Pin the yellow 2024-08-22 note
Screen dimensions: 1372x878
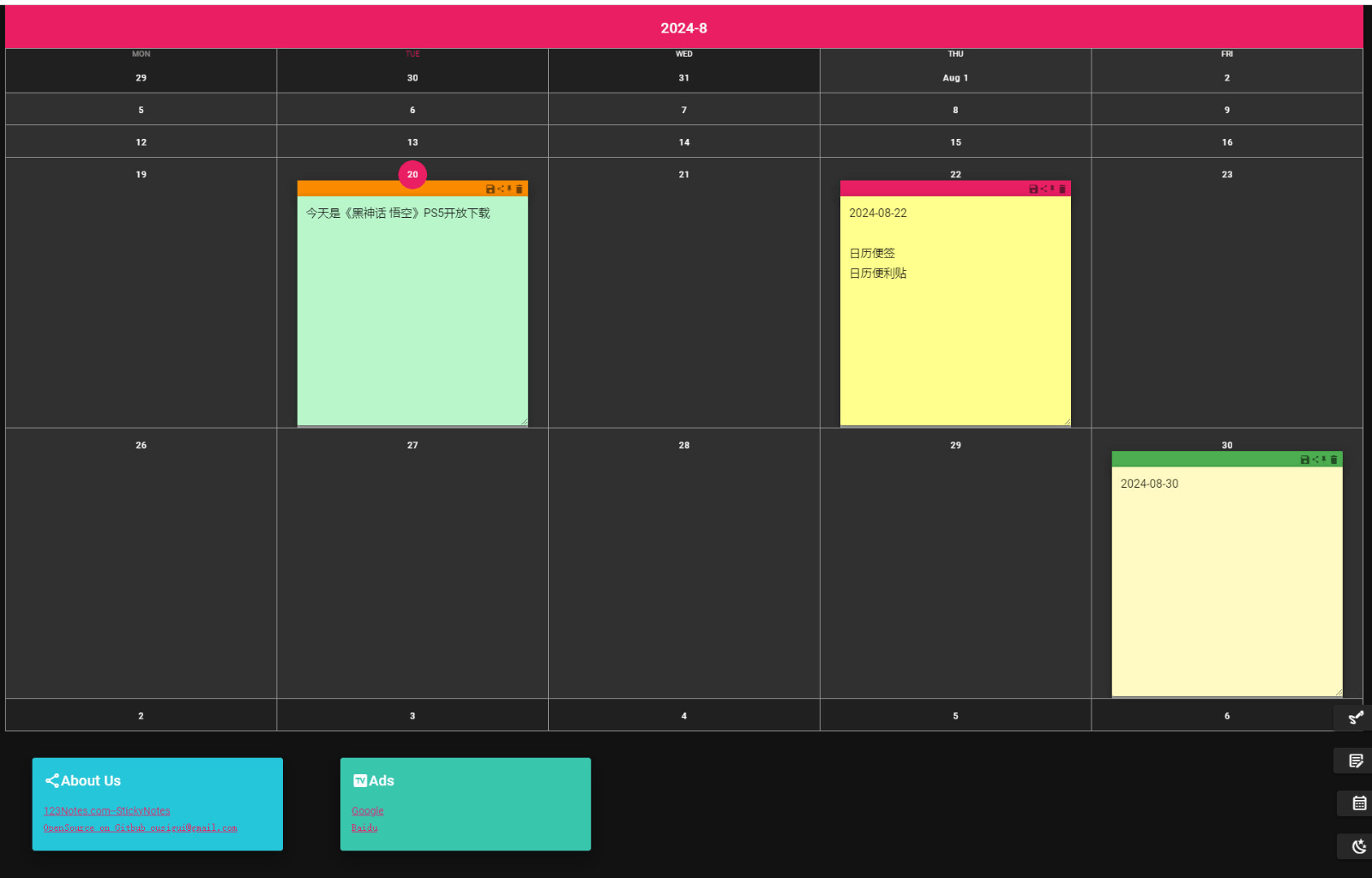pyautogui.click(x=1052, y=189)
